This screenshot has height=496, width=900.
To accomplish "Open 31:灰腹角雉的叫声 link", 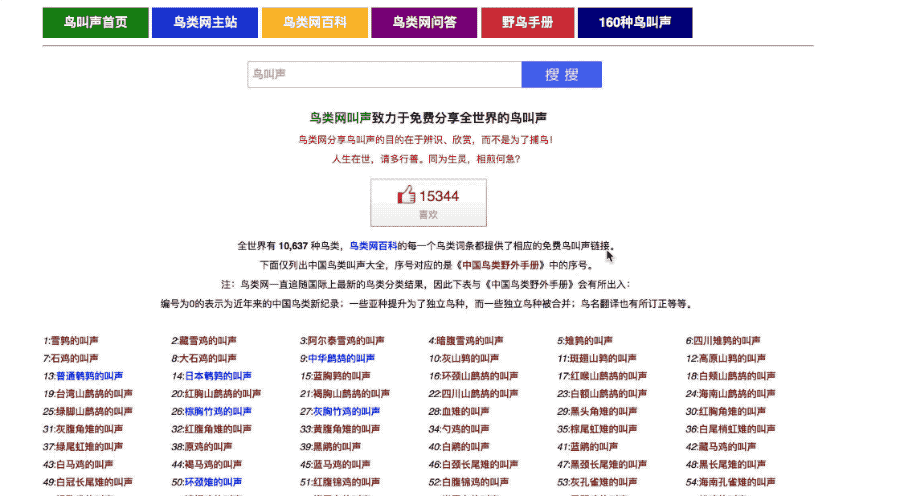I will 83,429.
